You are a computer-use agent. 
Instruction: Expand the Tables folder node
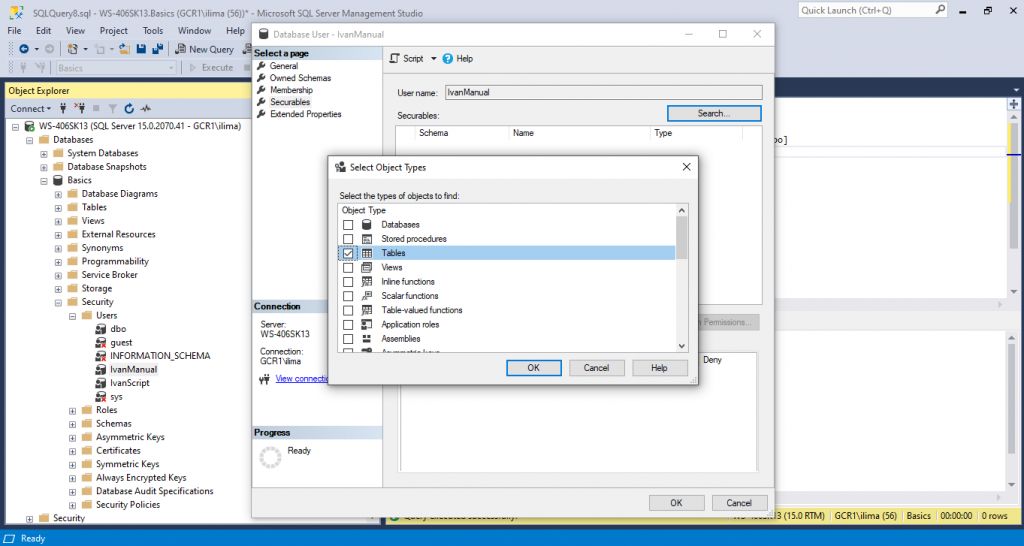point(58,208)
